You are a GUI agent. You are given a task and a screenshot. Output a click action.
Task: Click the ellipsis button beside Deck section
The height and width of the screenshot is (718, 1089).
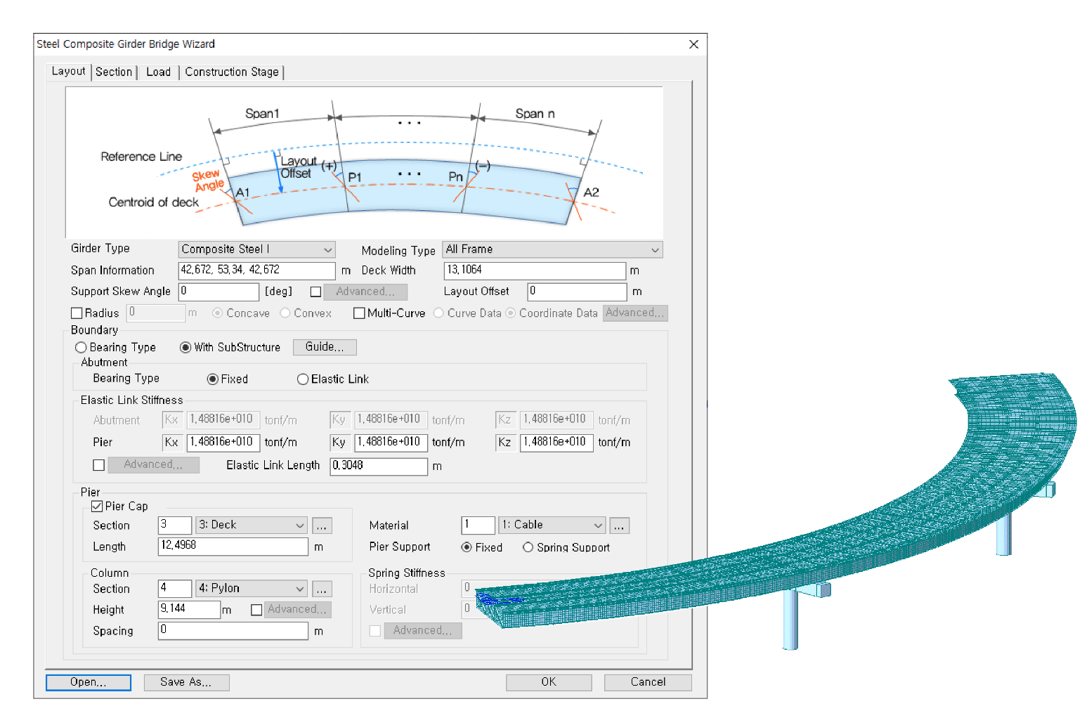coord(321,525)
